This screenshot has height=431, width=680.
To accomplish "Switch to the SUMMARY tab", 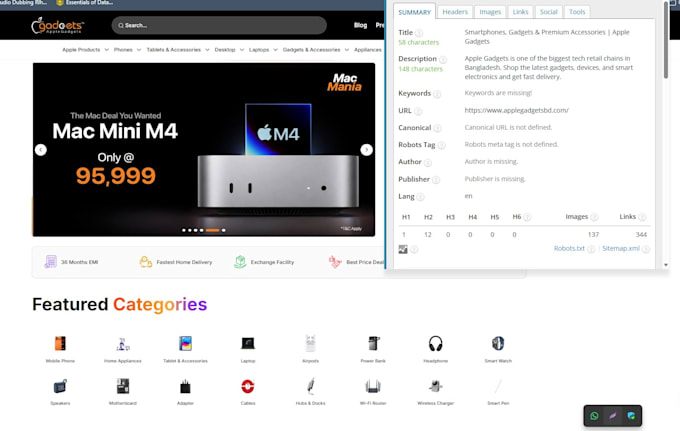I will tap(415, 12).
